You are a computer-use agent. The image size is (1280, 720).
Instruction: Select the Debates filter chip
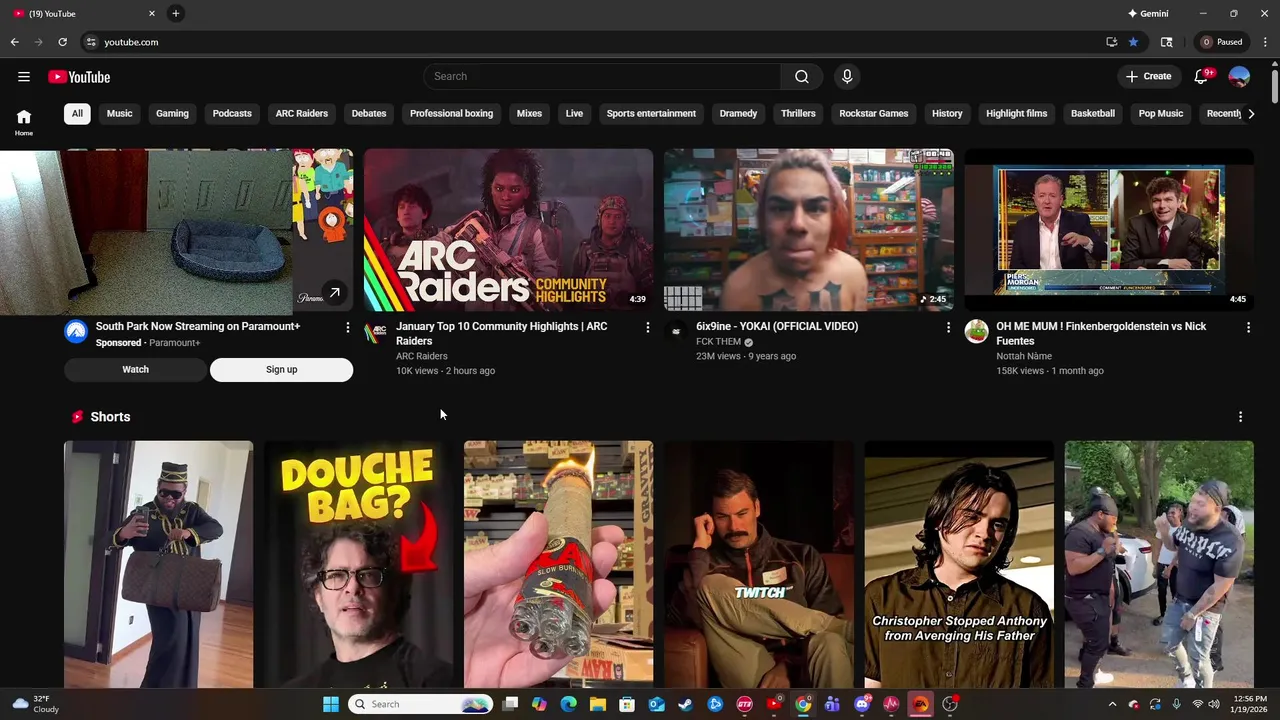(369, 113)
